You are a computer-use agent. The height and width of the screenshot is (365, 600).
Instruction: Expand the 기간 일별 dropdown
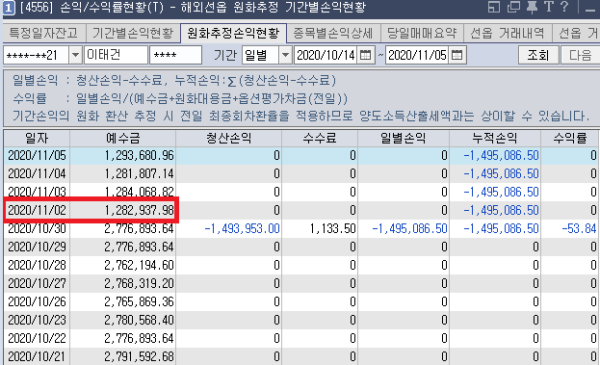285,55
